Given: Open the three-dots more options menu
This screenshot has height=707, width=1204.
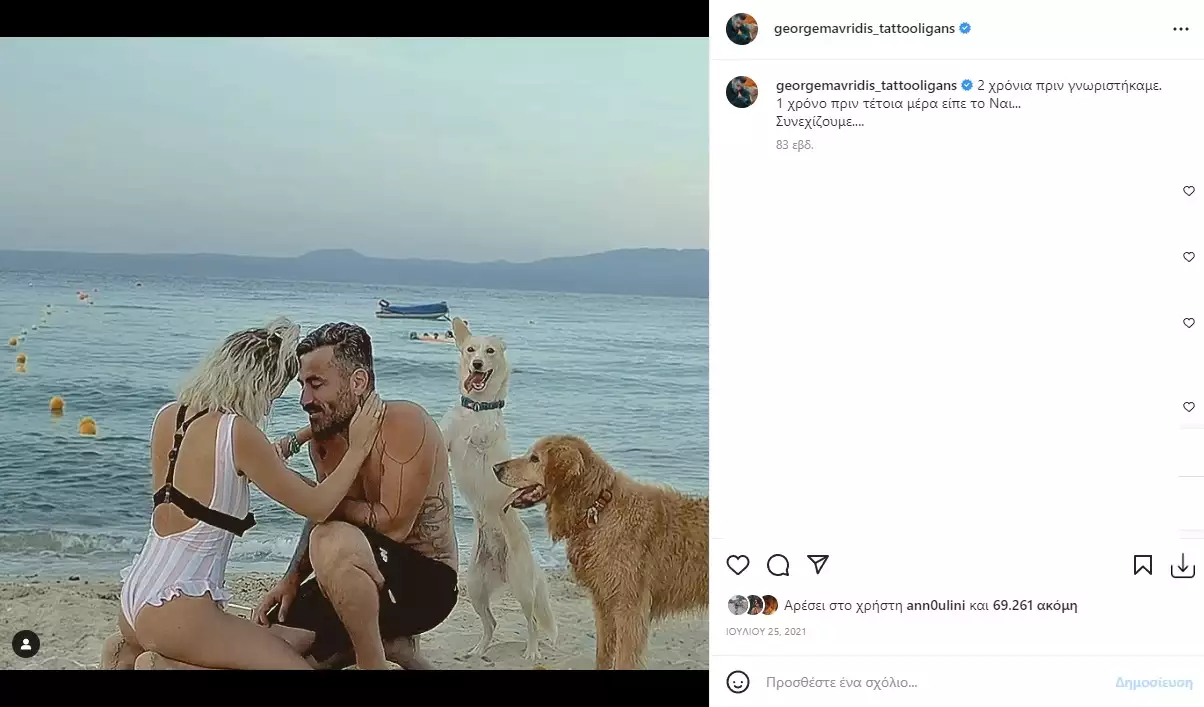Looking at the screenshot, I should [x=1181, y=29].
